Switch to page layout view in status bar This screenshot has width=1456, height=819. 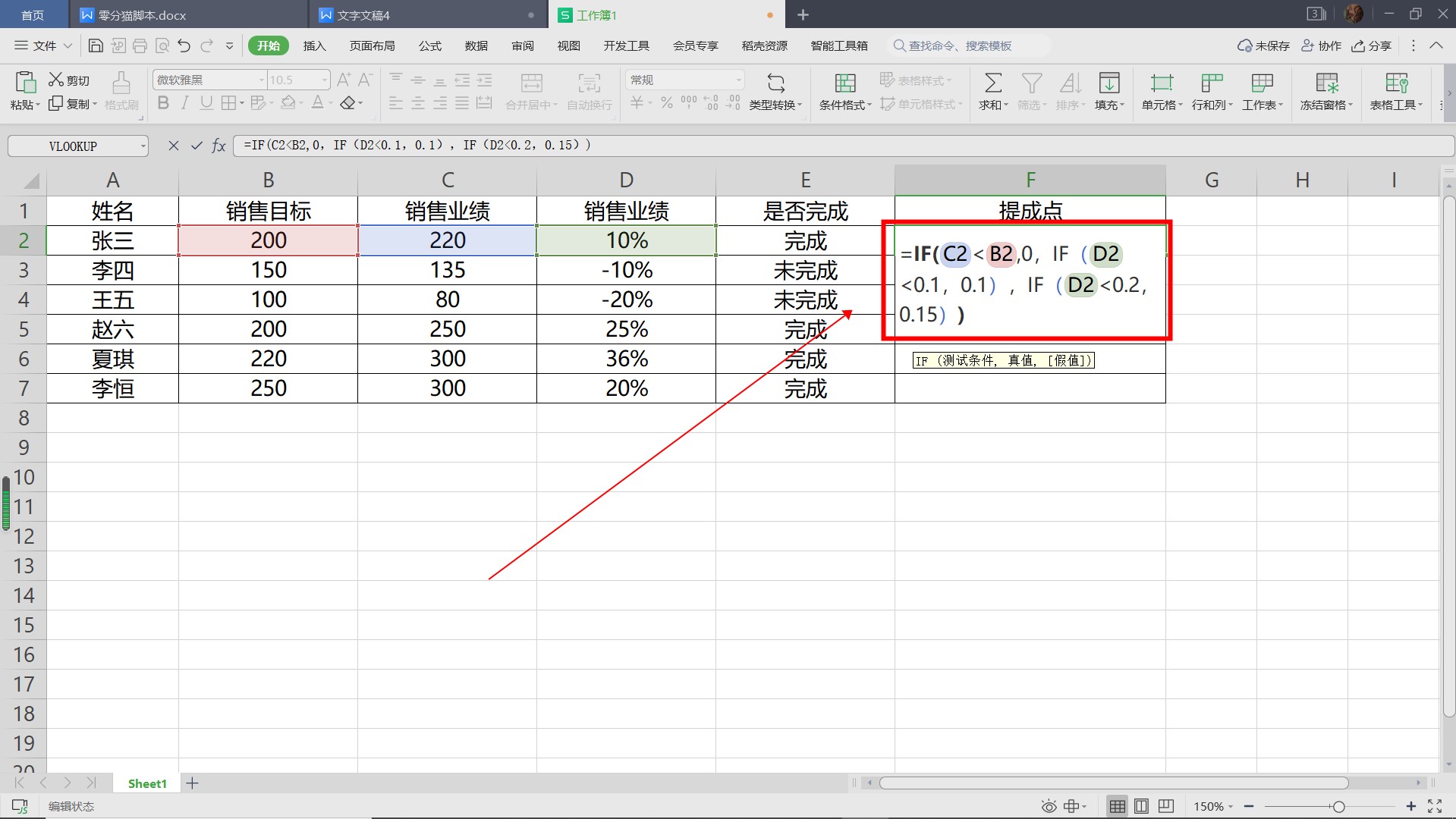[1141, 806]
